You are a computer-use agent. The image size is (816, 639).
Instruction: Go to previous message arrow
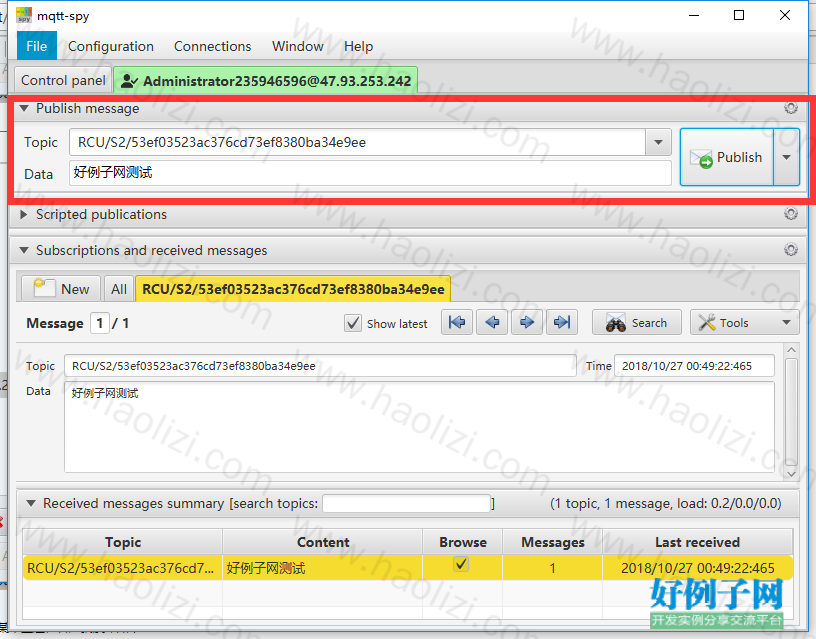(x=492, y=323)
